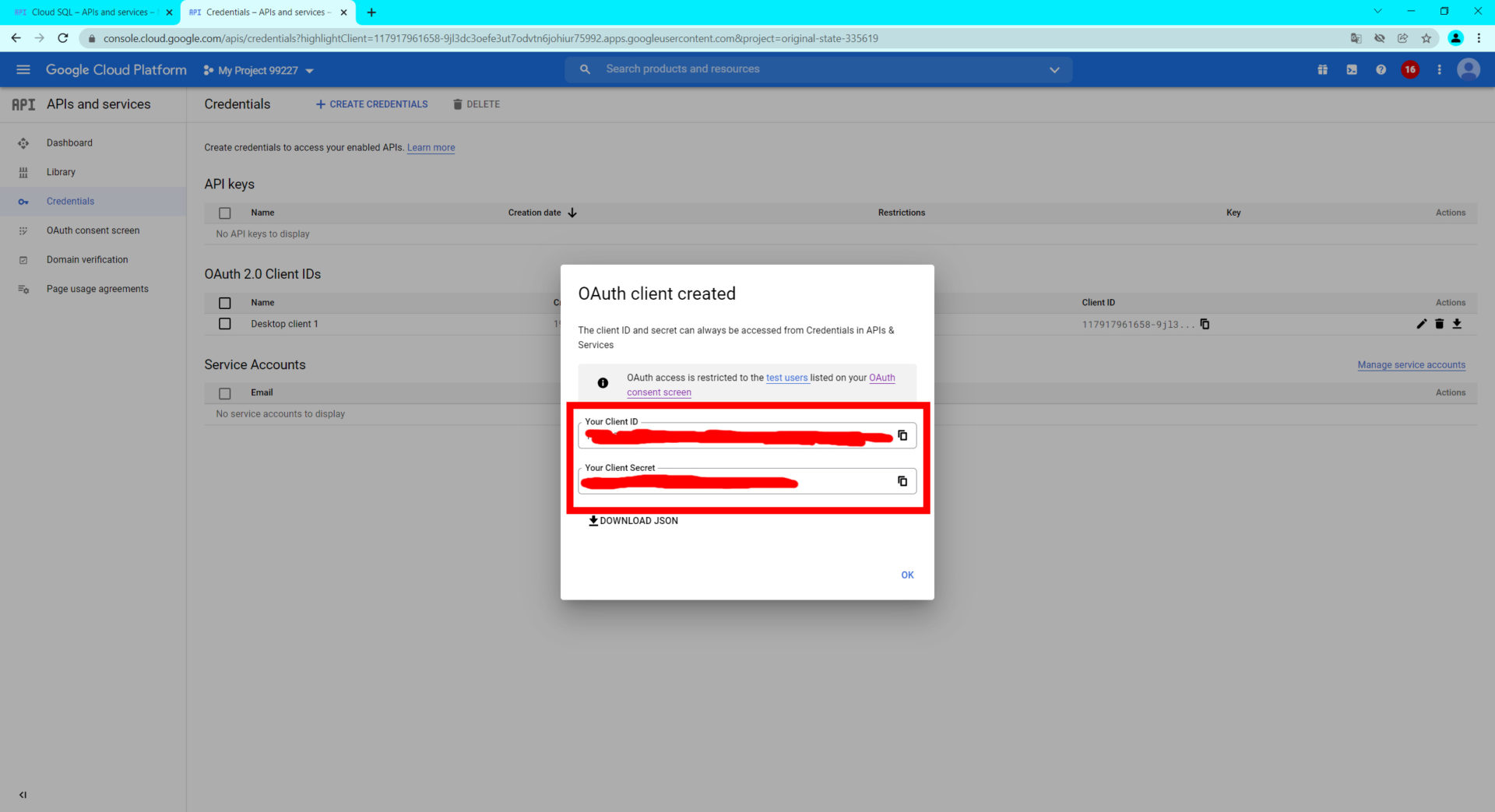Open the gift free trial icon
Viewport: 1495px width, 812px height.
click(x=1322, y=69)
